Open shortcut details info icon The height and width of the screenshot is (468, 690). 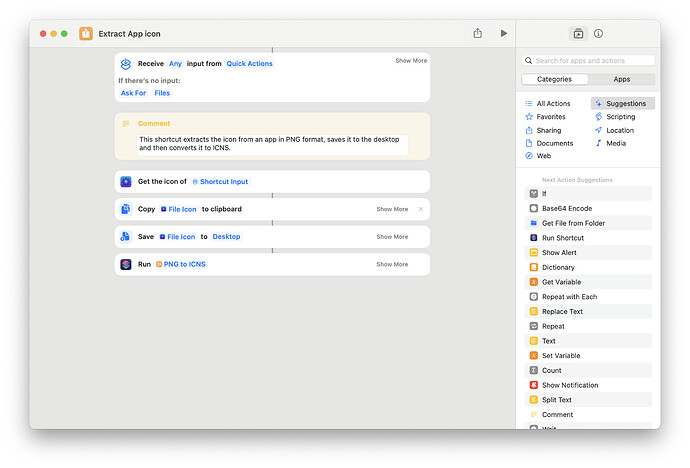(598, 33)
